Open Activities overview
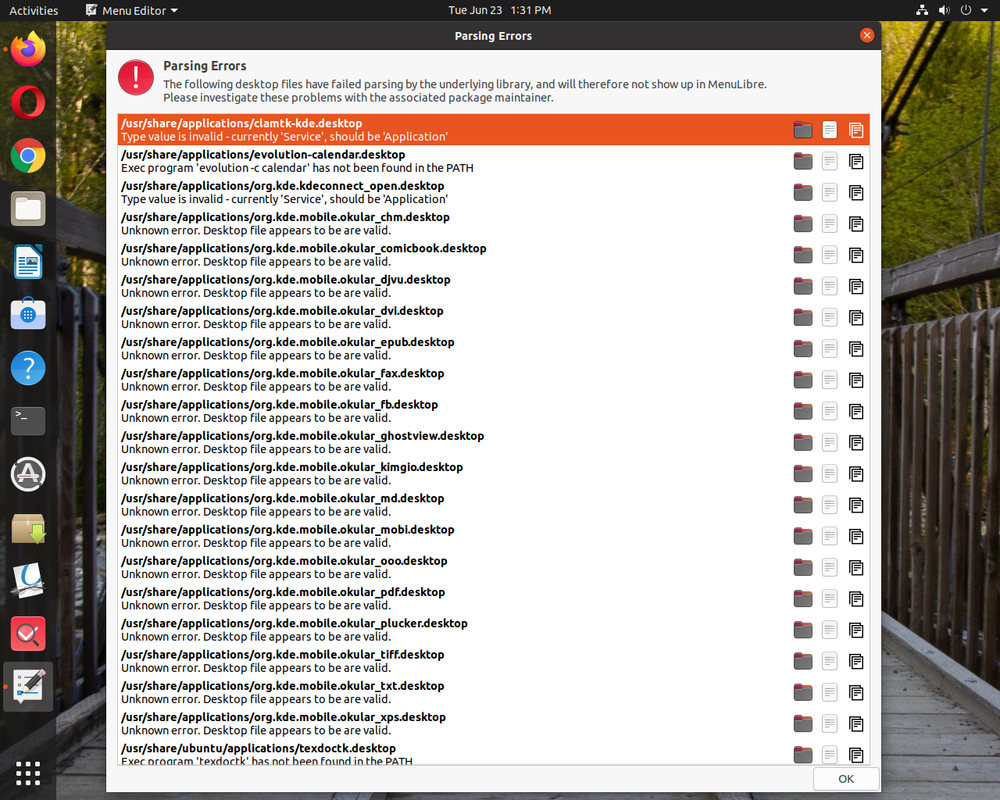The image size is (1000, 800). [x=34, y=10]
